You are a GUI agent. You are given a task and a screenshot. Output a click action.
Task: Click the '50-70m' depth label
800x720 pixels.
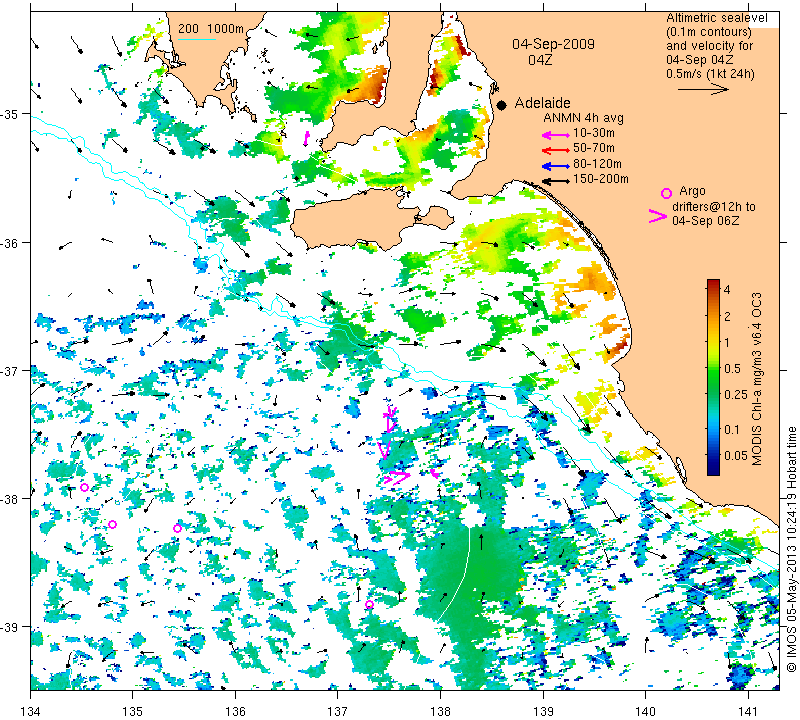tap(594, 148)
